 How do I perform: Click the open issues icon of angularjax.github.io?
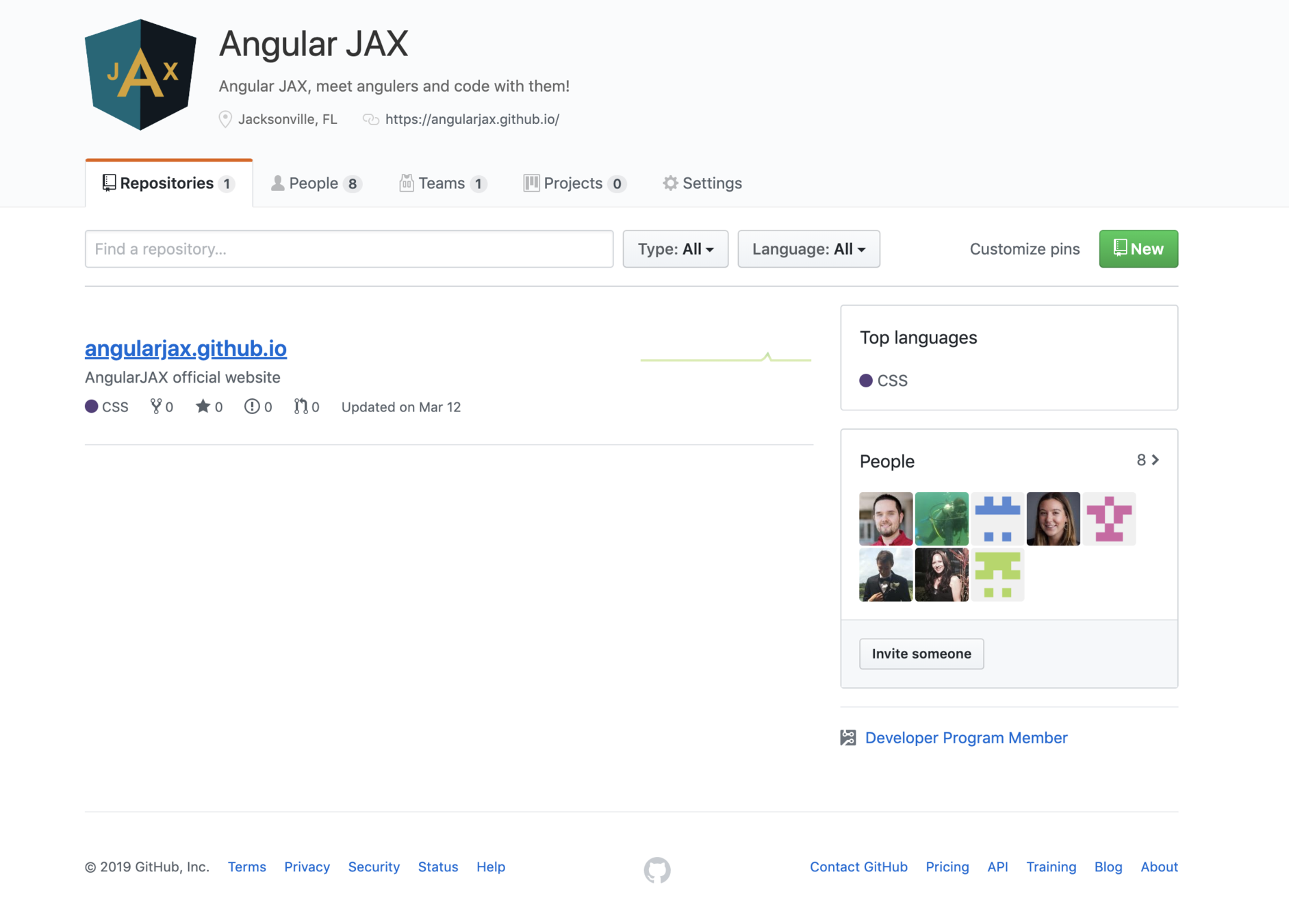[x=252, y=407]
